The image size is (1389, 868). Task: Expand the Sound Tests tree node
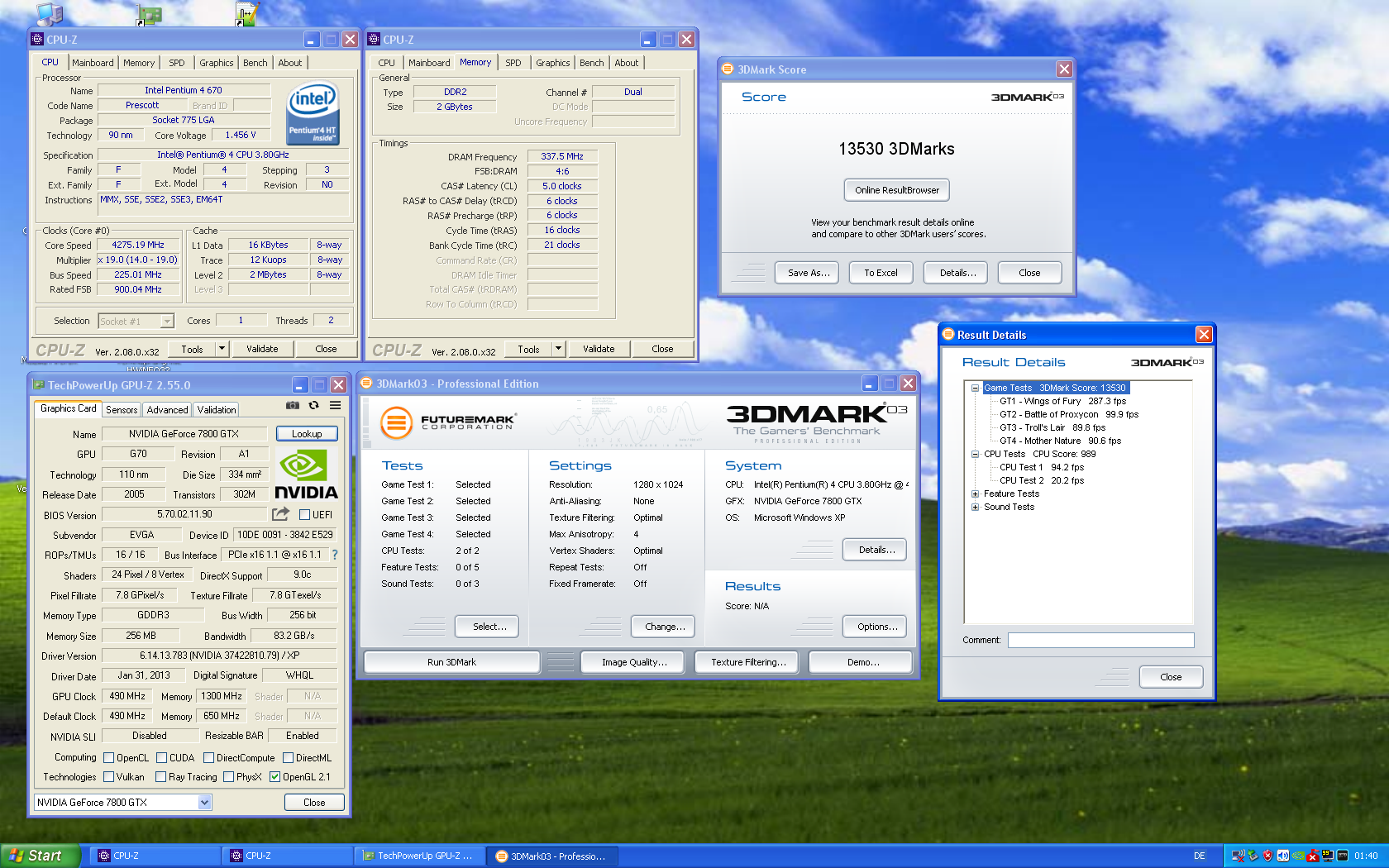tap(975, 507)
